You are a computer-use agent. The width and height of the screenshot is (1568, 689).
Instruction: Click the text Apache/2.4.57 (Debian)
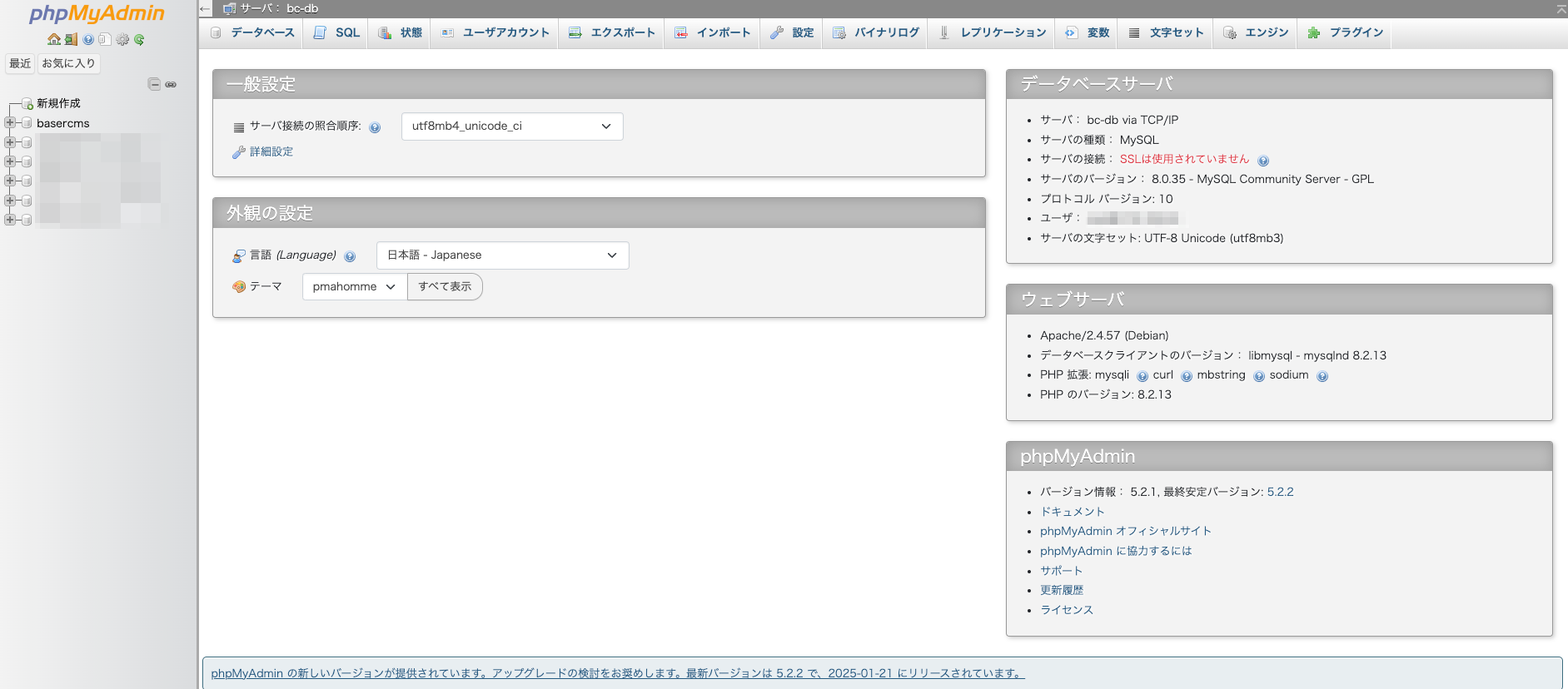(1104, 335)
